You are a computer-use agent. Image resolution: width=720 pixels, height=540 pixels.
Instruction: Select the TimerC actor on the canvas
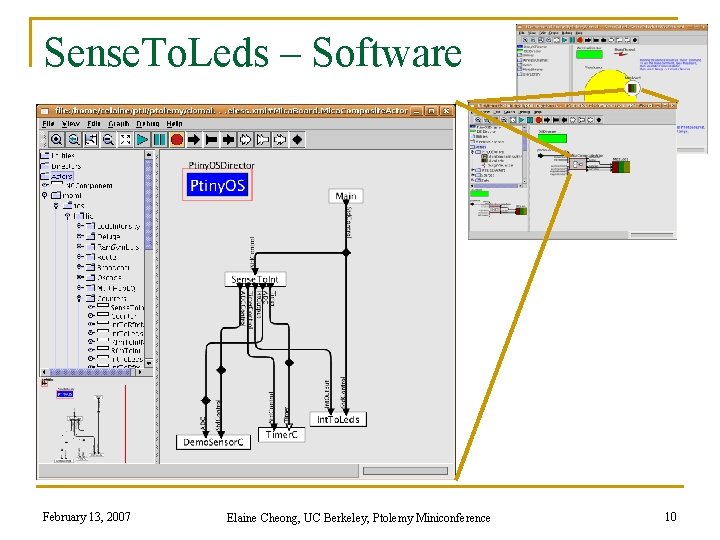click(281, 434)
